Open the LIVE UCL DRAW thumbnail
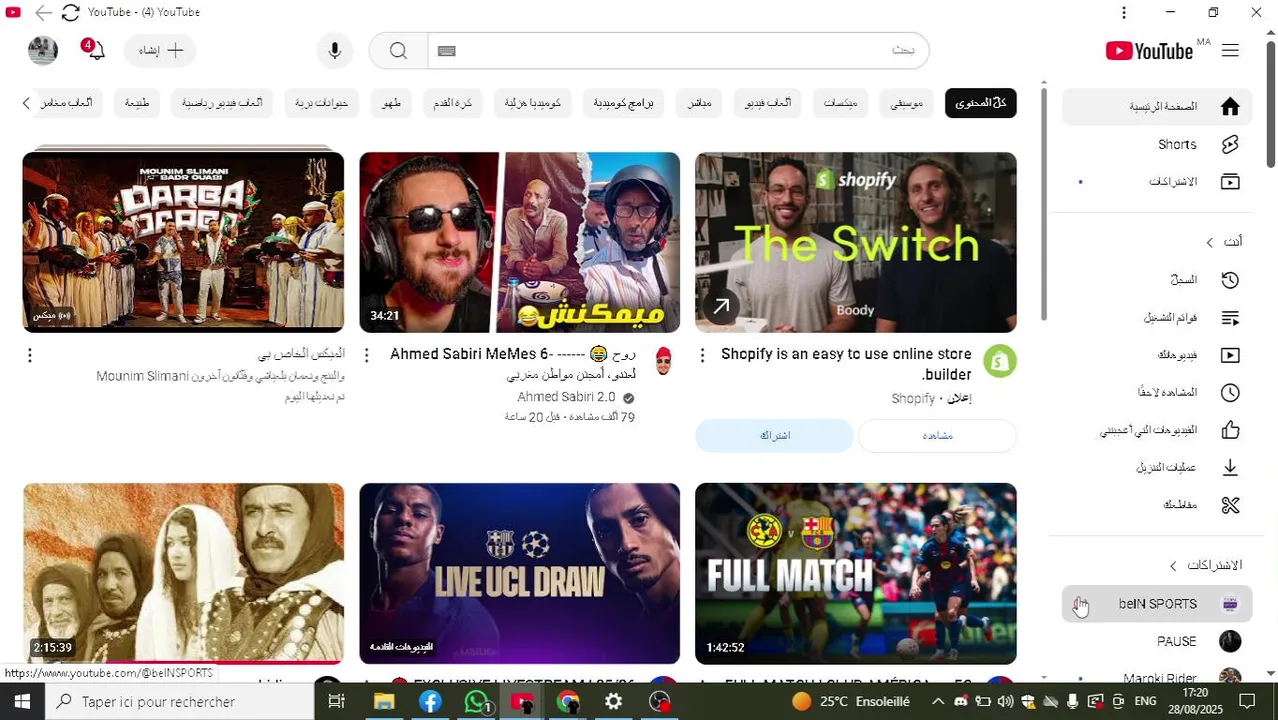This screenshot has height=720, width=1278. (520, 573)
